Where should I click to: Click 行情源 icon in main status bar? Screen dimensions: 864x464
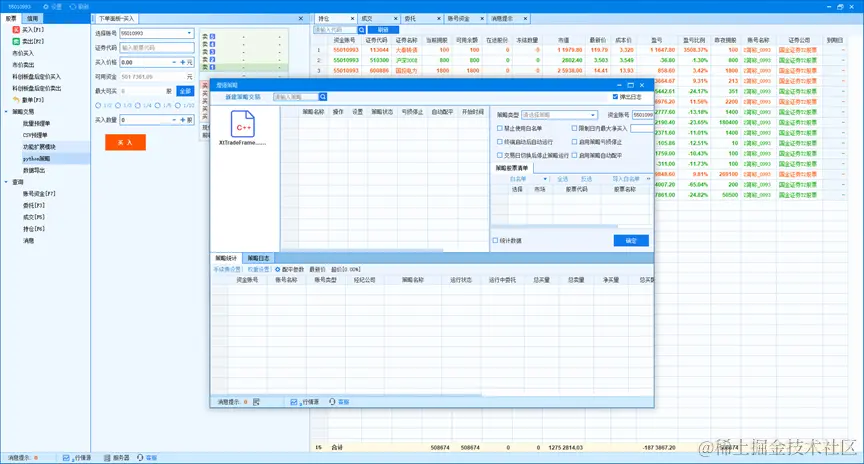pyautogui.click(x=66, y=458)
